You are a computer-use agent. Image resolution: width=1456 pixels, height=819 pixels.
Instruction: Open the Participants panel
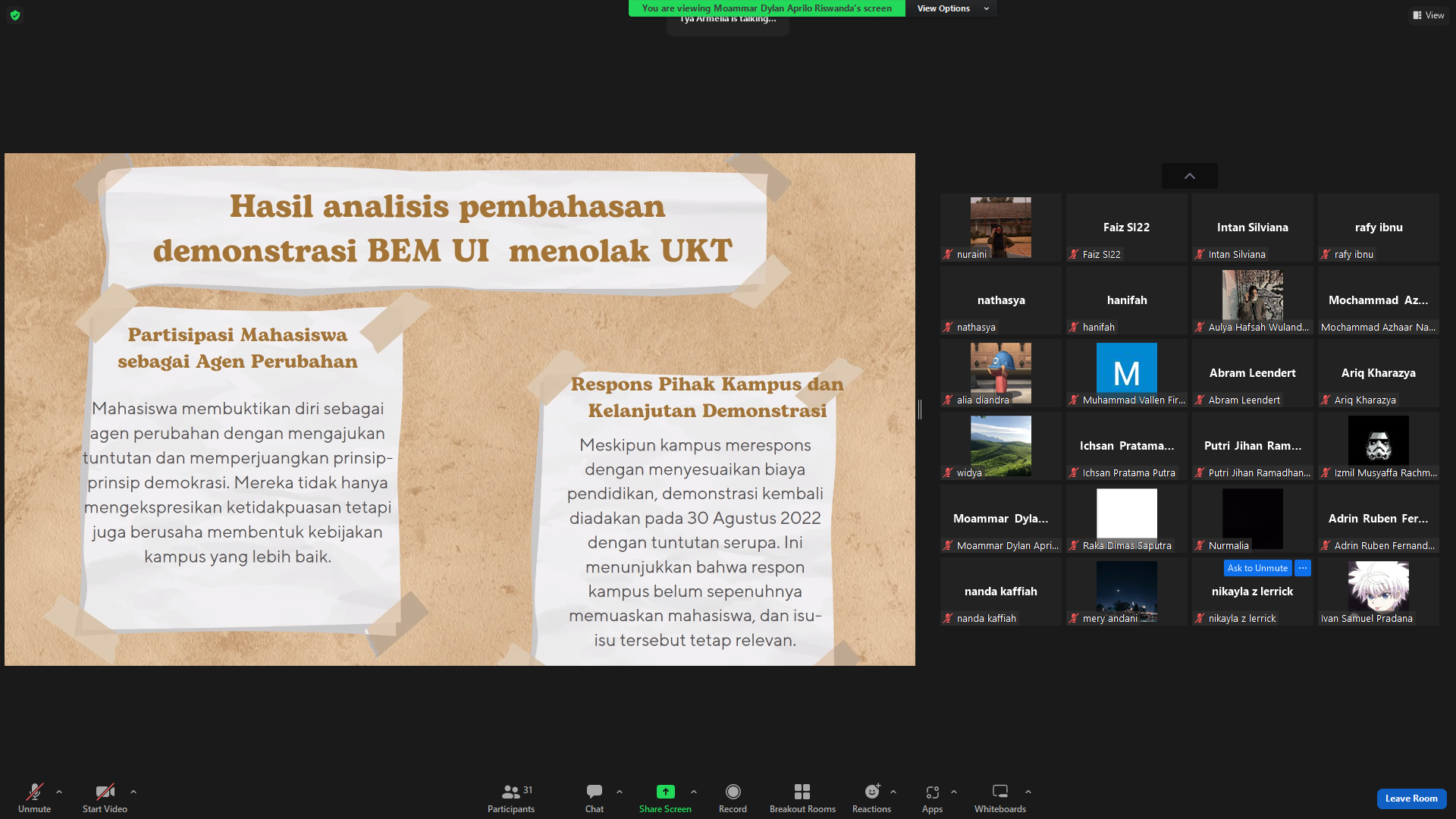(511, 798)
